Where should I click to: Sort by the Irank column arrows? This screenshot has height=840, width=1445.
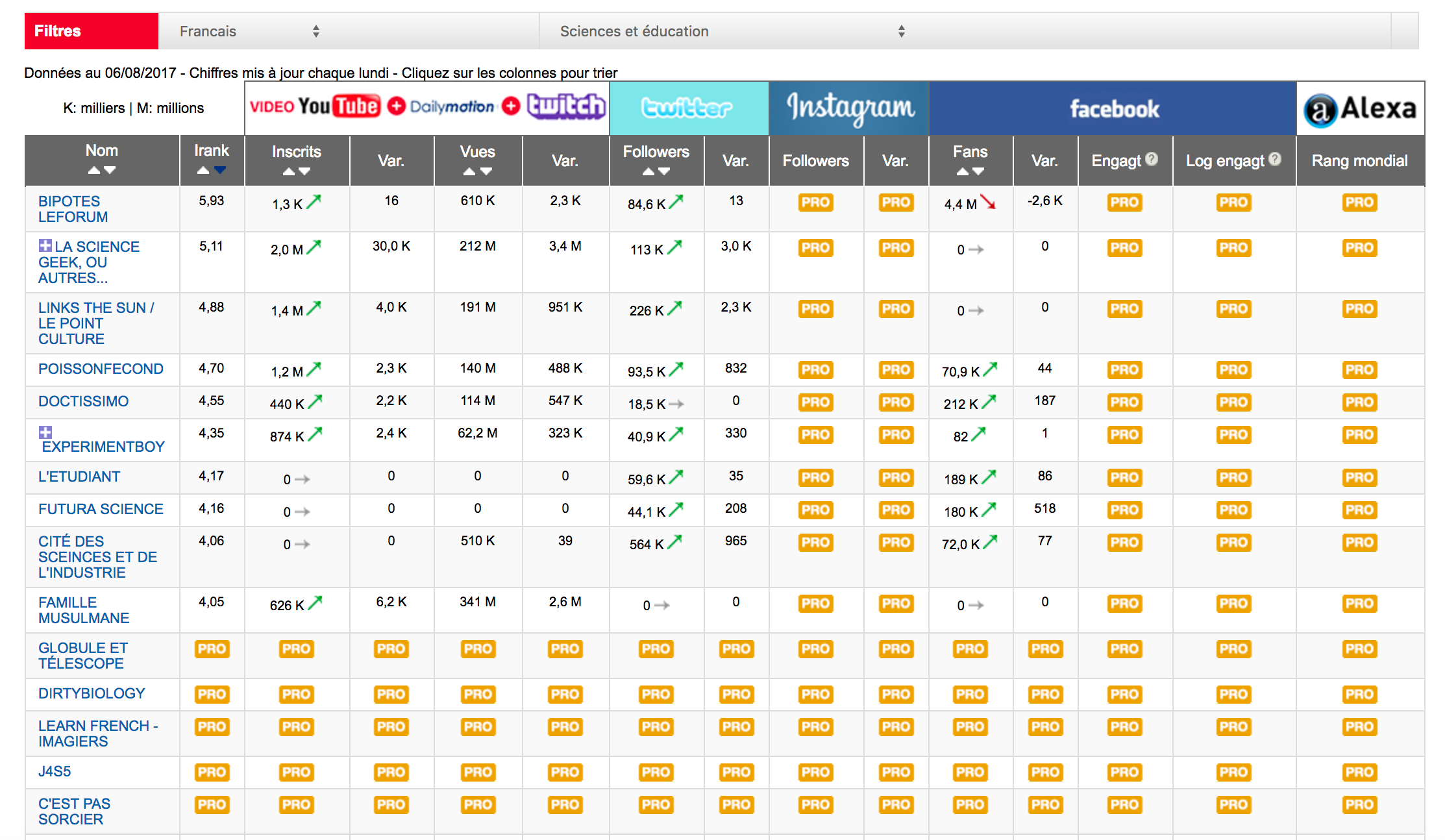point(212,170)
